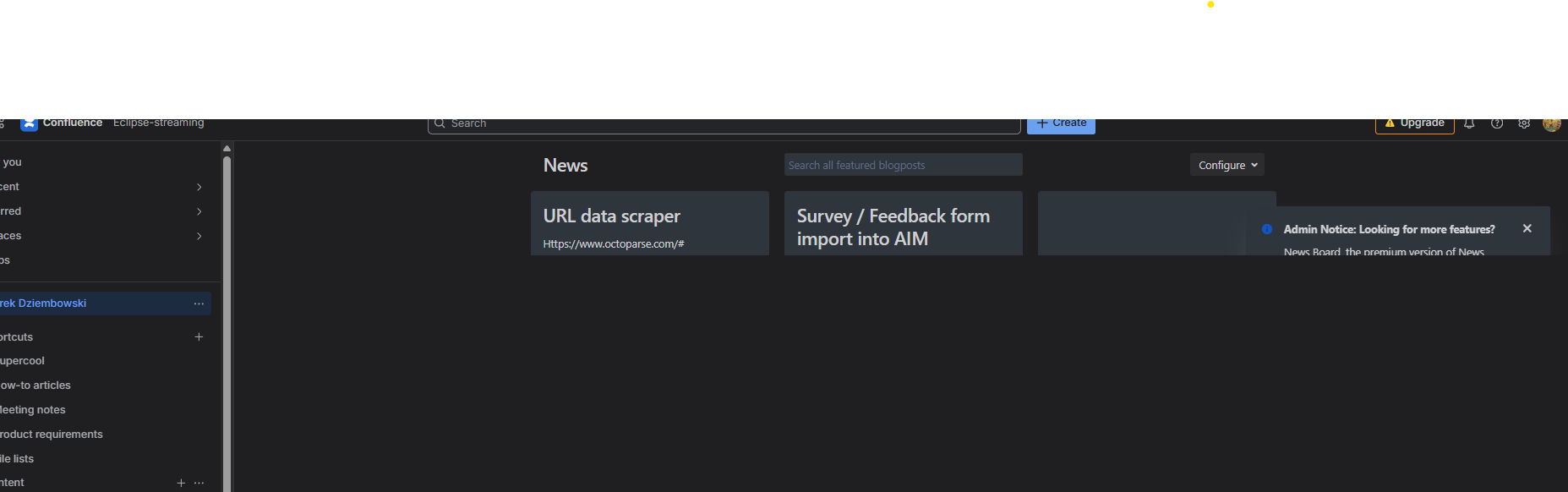The width and height of the screenshot is (1568, 492).
Task: Open File lists in sidebar
Action: 17,459
